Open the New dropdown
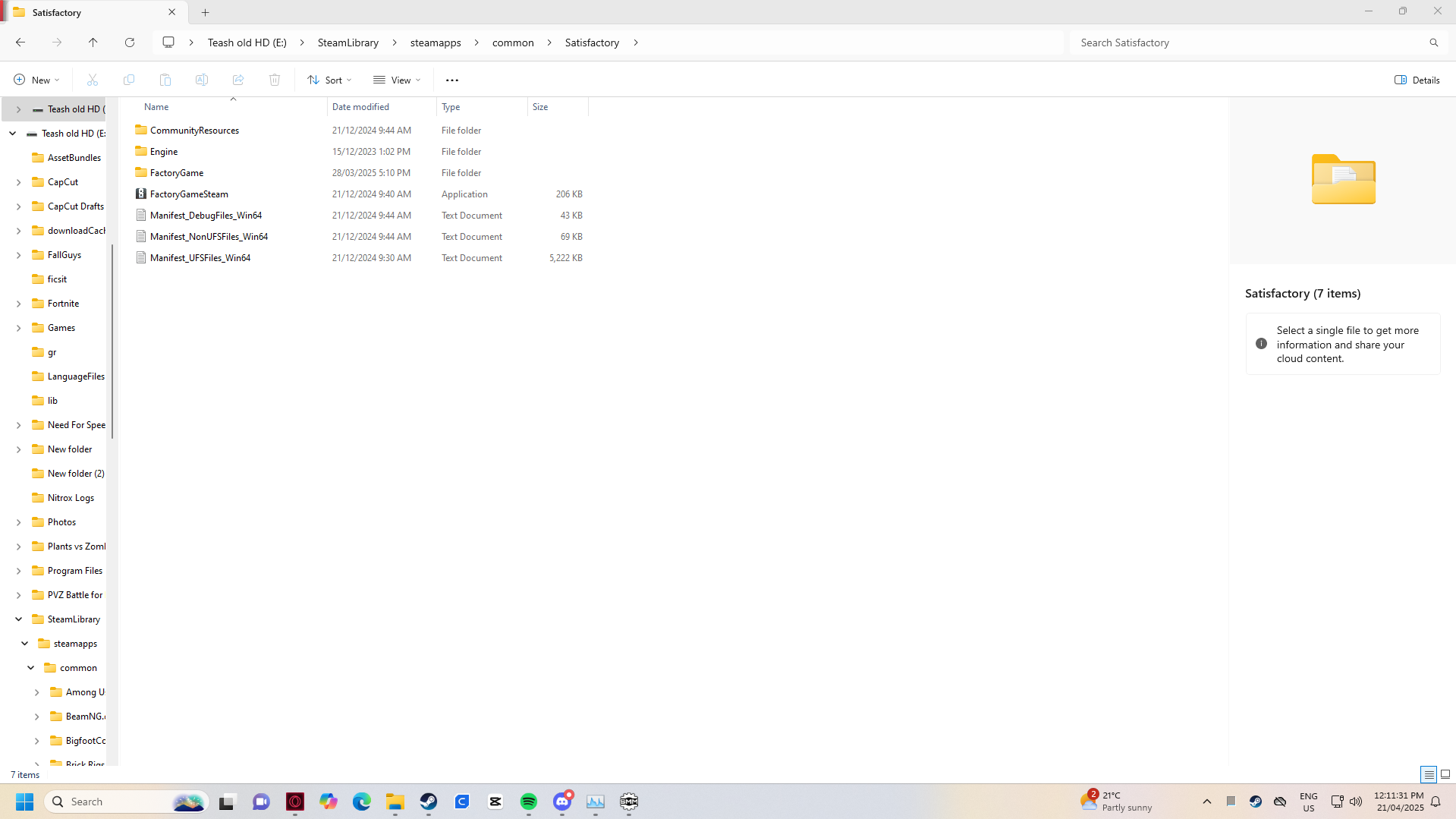The height and width of the screenshot is (819, 1456). (35, 79)
